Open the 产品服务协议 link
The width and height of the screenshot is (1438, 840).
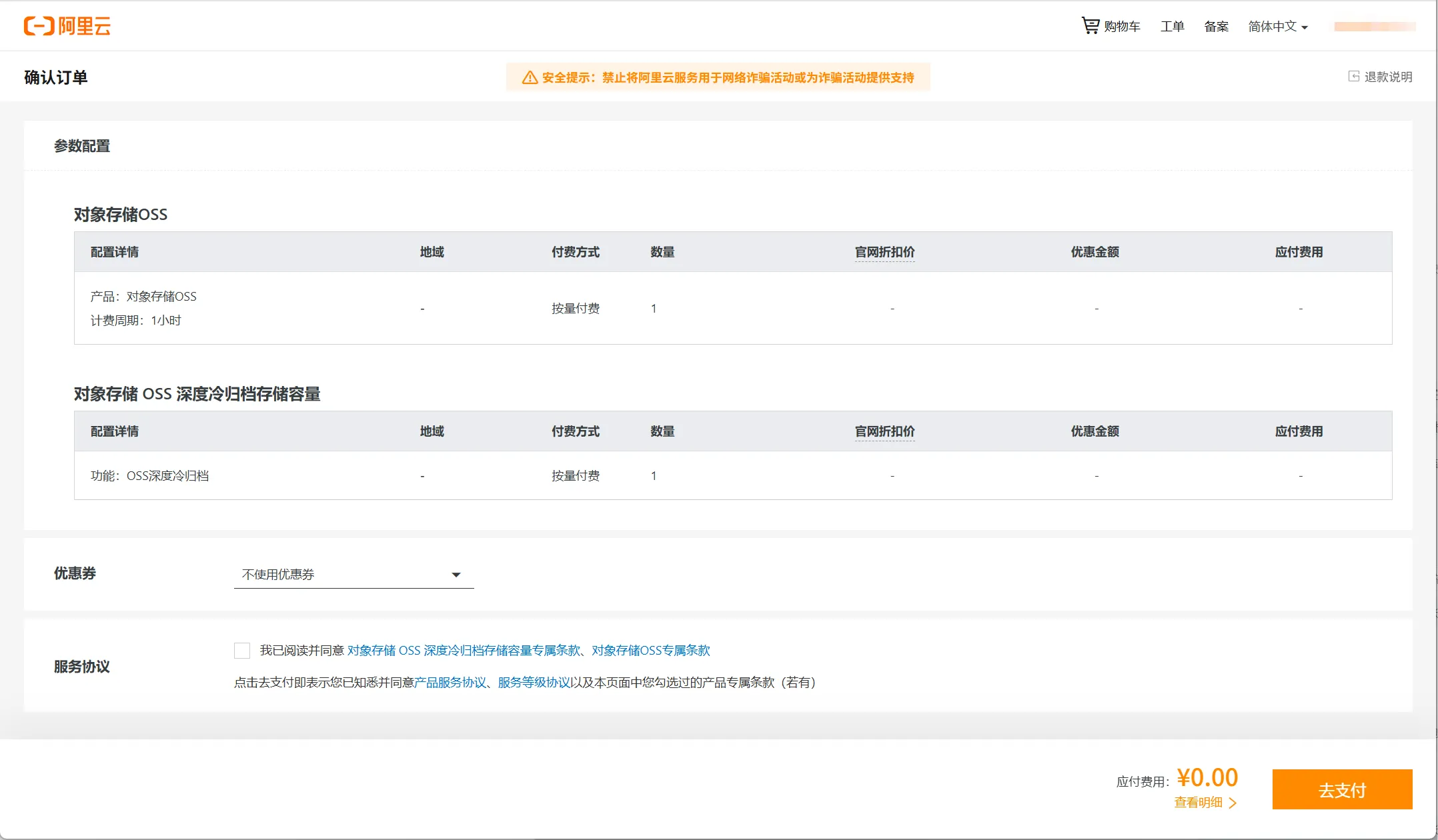pos(450,682)
